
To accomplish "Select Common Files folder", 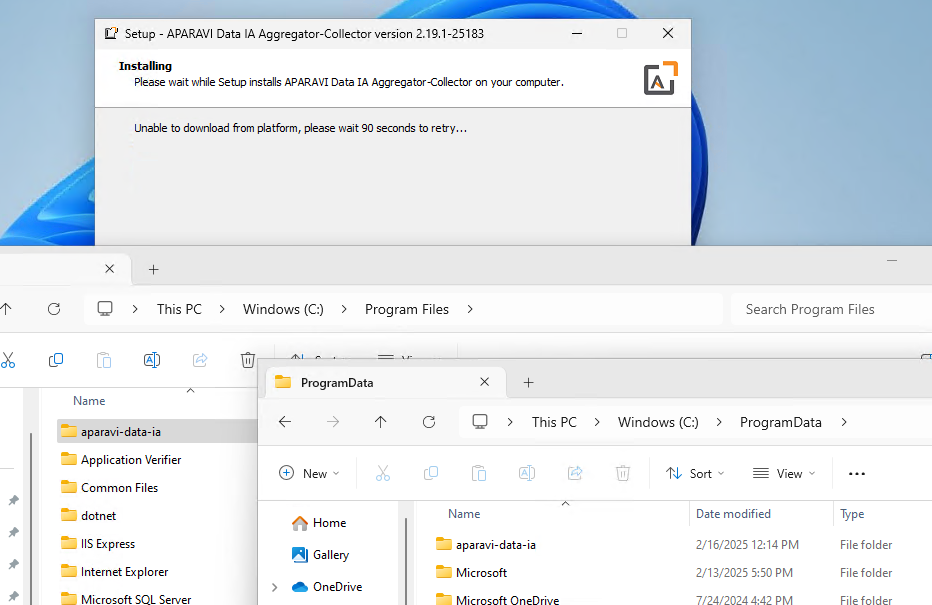I will click(x=110, y=487).
